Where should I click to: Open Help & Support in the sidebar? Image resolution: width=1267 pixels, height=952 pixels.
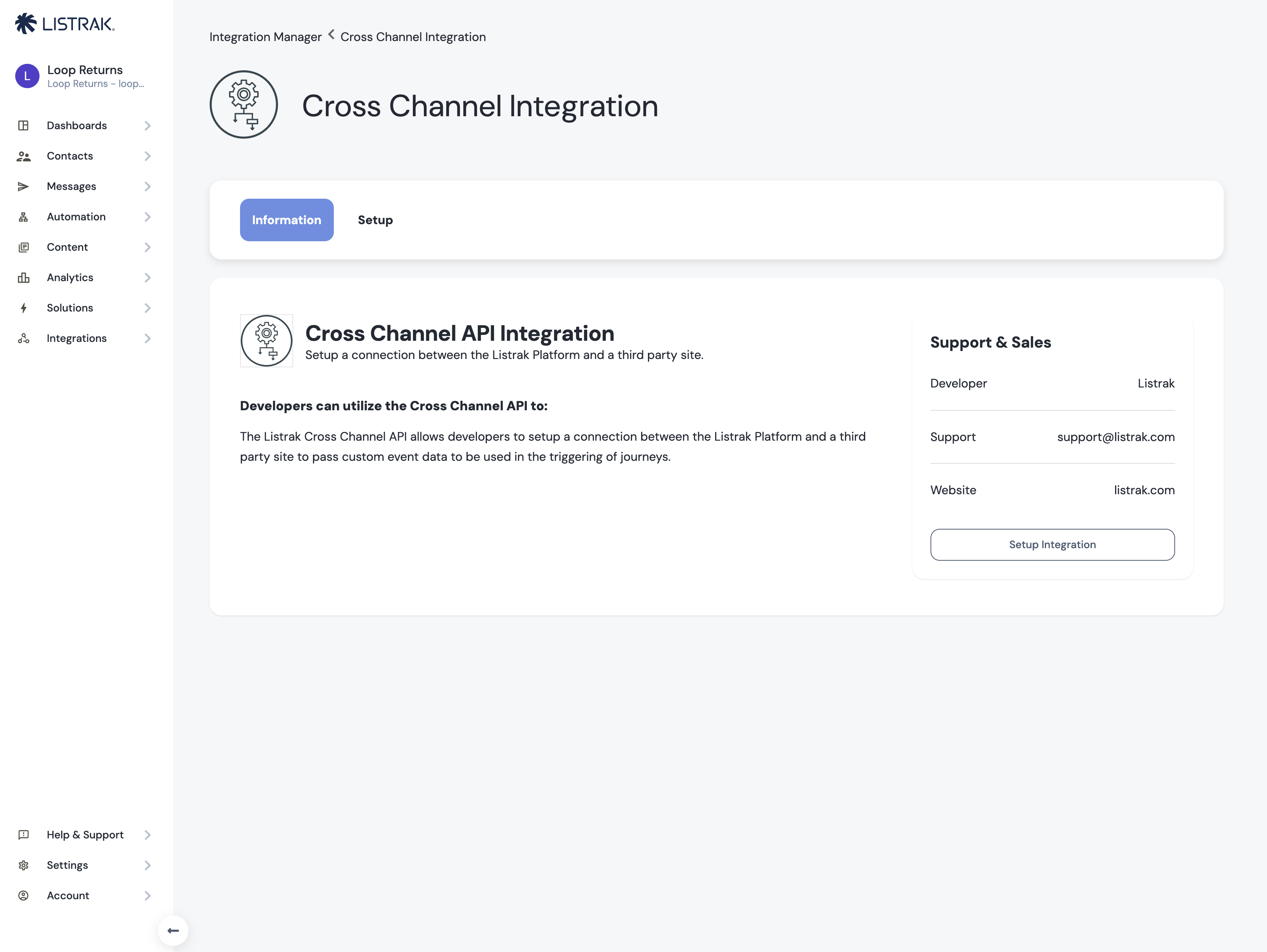point(85,835)
